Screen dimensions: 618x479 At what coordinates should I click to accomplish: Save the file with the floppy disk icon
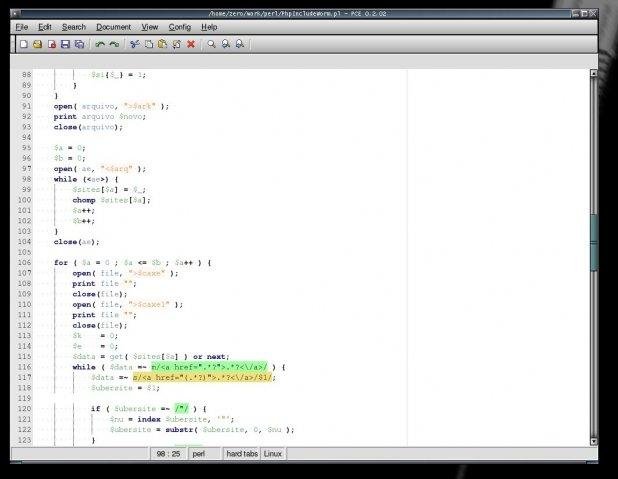click(65, 44)
